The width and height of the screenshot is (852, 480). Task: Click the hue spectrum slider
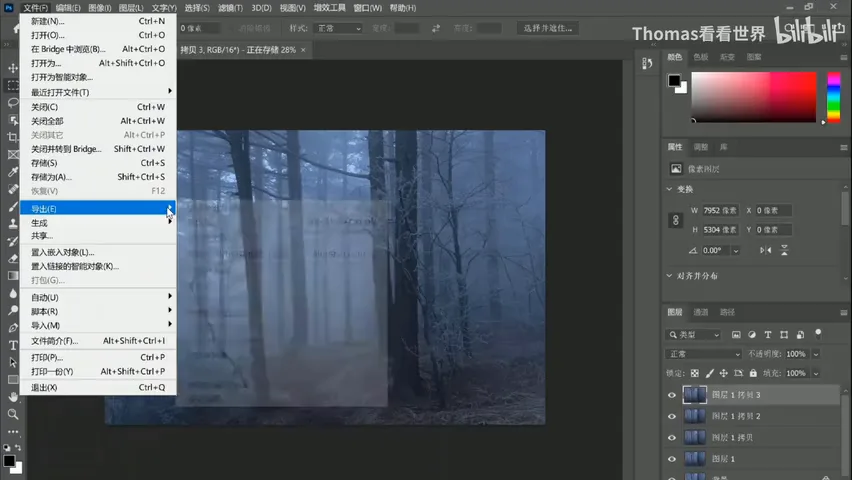click(834, 97)
